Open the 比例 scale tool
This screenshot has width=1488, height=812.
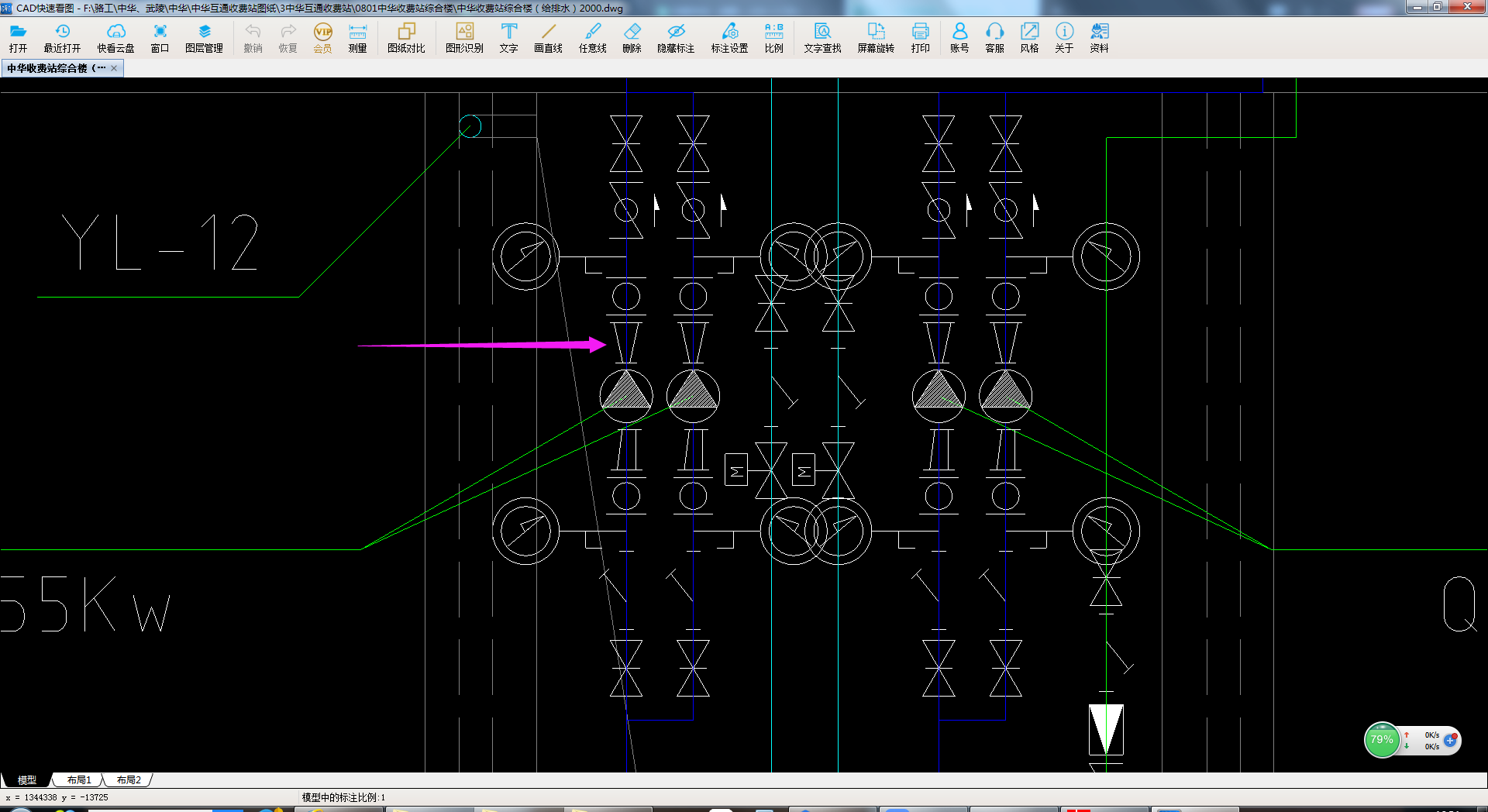pyautogui.click(x=773, y=38)
